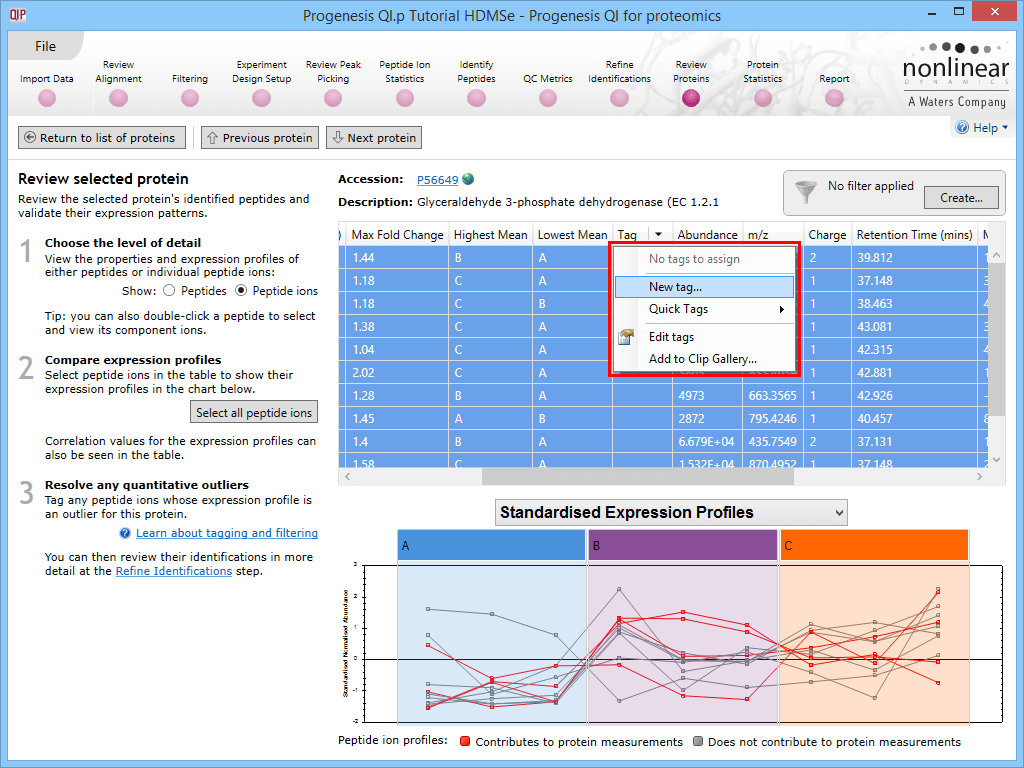Click Return to list of proteins button
The height and width of the screenshot is (768, 1024).
[x=102, y=138]
